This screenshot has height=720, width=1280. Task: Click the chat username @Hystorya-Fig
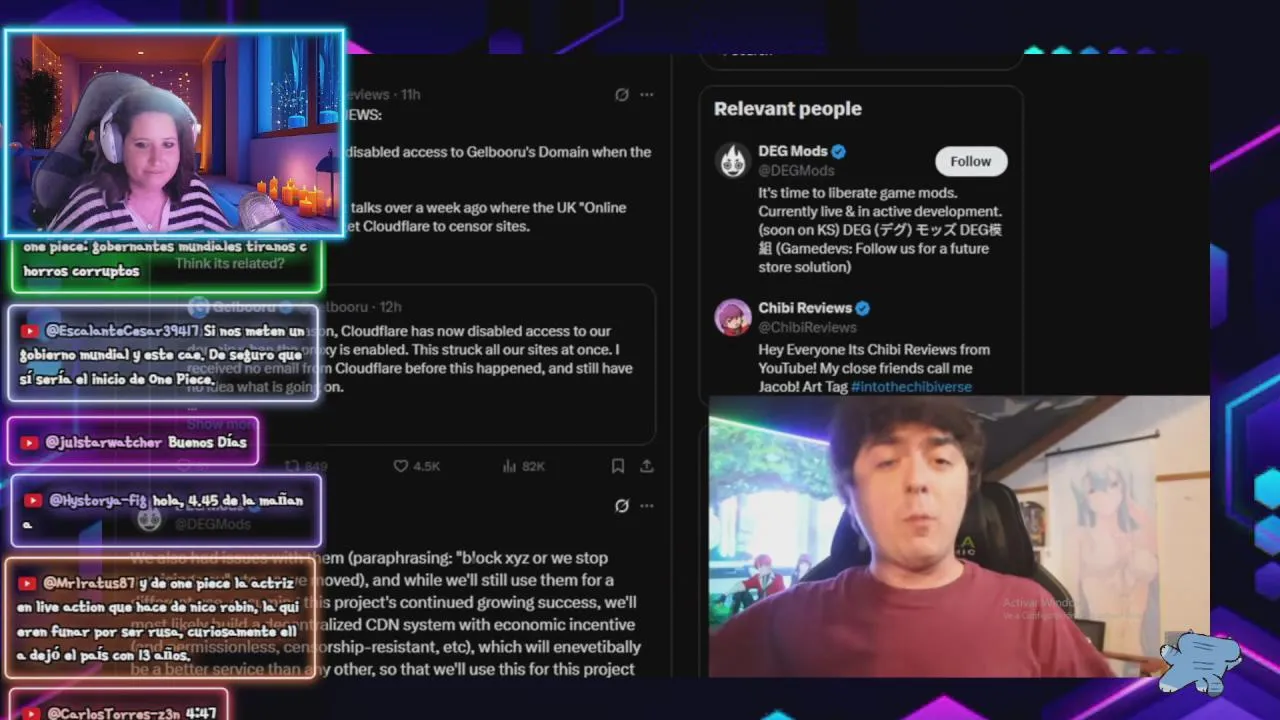tap(98, 500)
